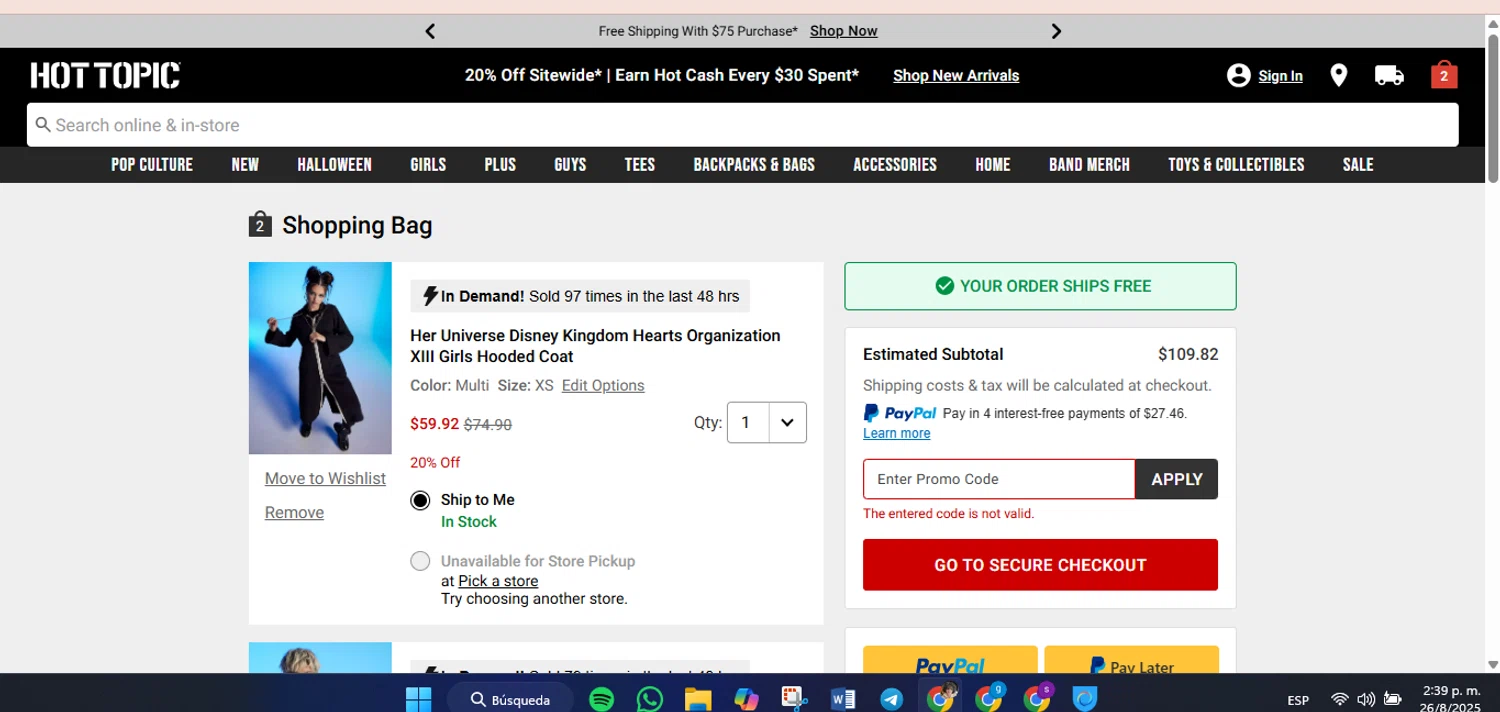Click the battery tray icon
The width and height of the screenshot is (1500, 712).
1392,699
